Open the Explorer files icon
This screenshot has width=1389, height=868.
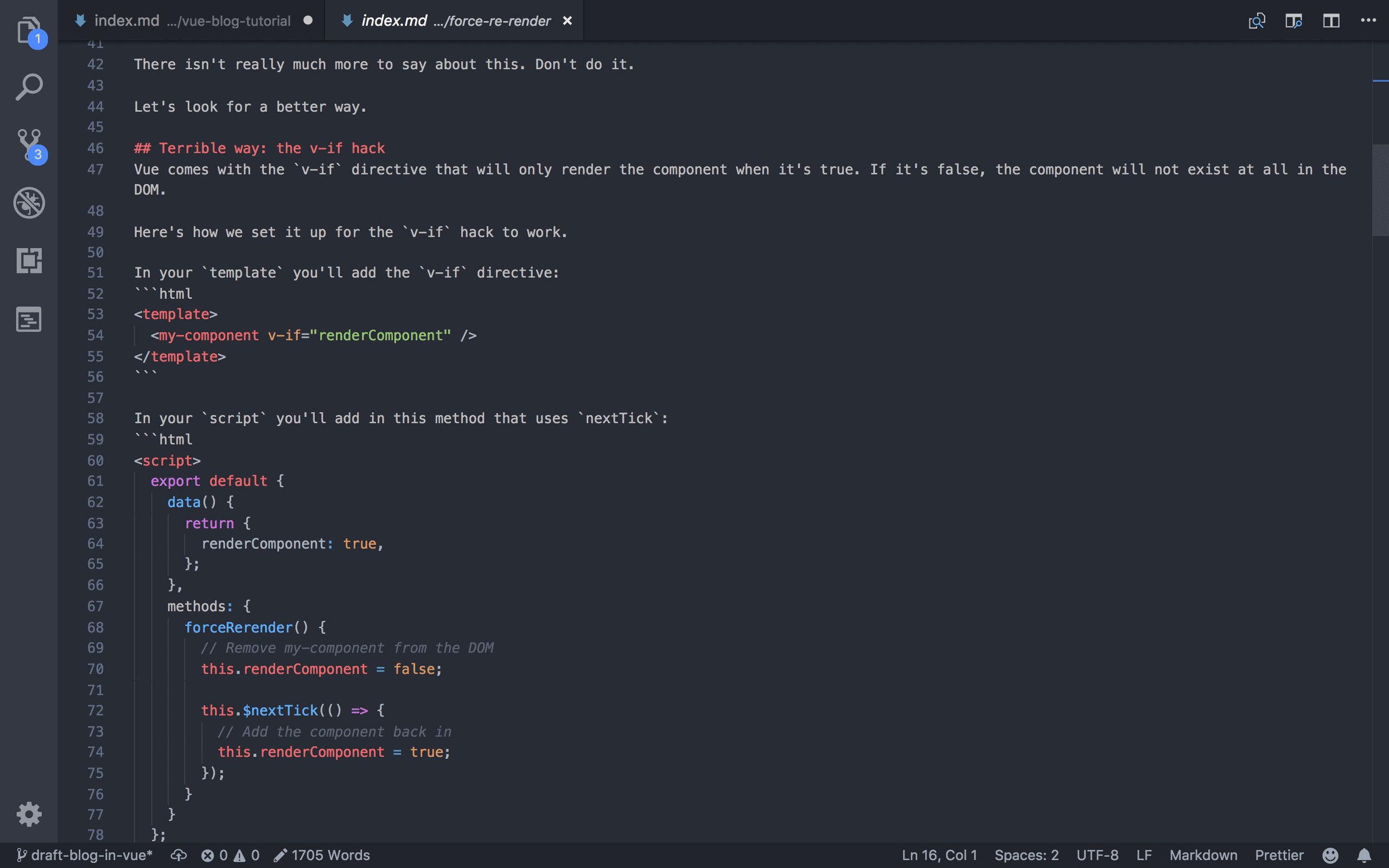[x=28, y=30]
